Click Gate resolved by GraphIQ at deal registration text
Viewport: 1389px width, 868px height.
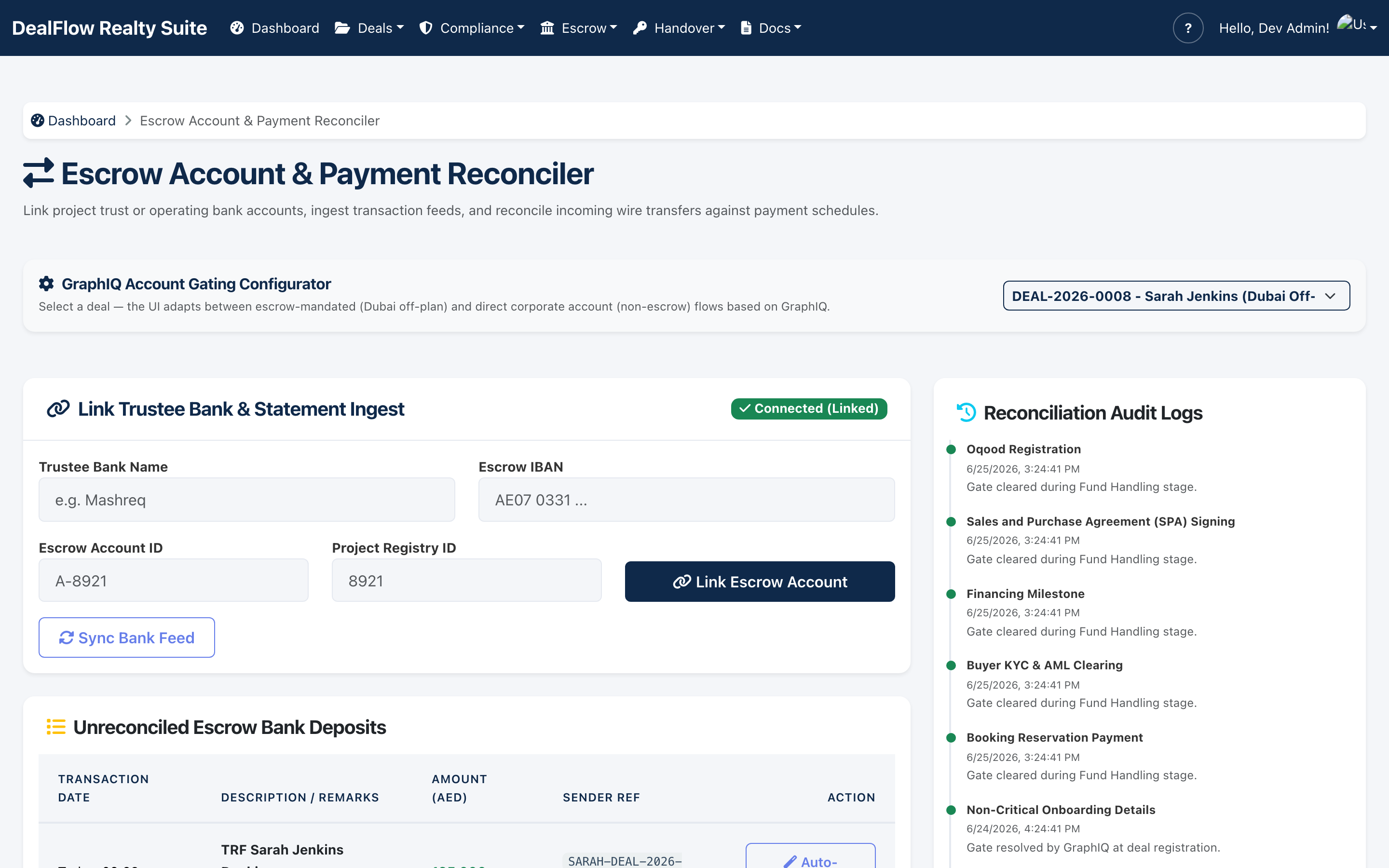[x=1093, y=847]
